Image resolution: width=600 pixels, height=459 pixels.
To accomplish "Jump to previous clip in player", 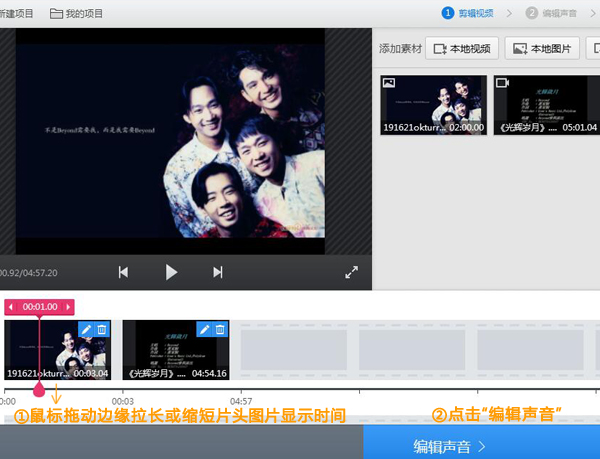I will click(x=123, y=272).
